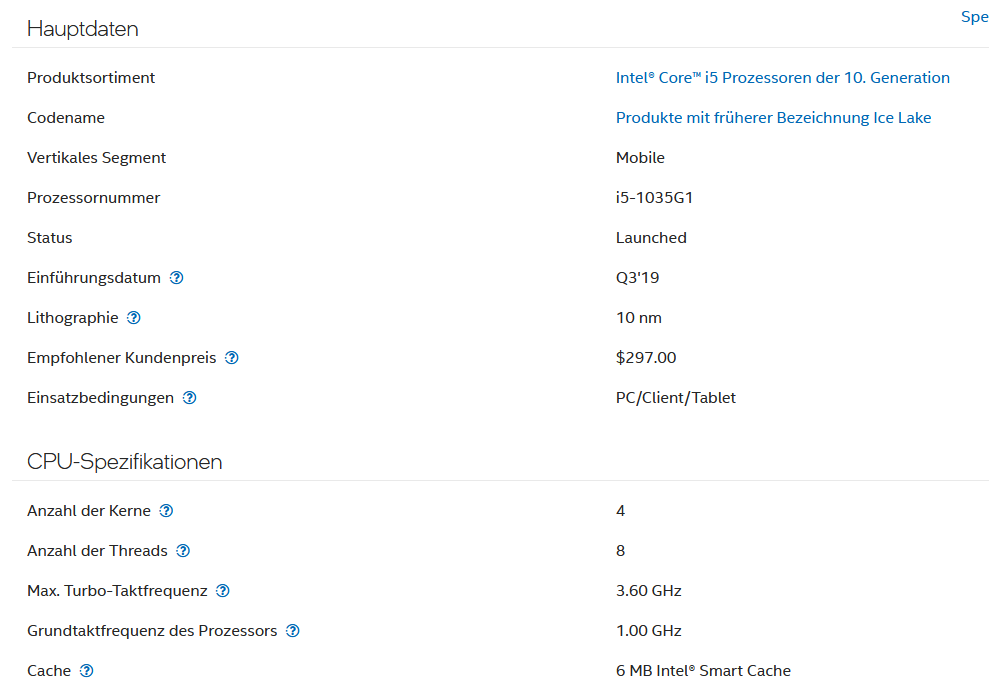This screenshot has width=989, height=687.
Task: Click the Produktsortiment row label
Action: click(91, 78)
